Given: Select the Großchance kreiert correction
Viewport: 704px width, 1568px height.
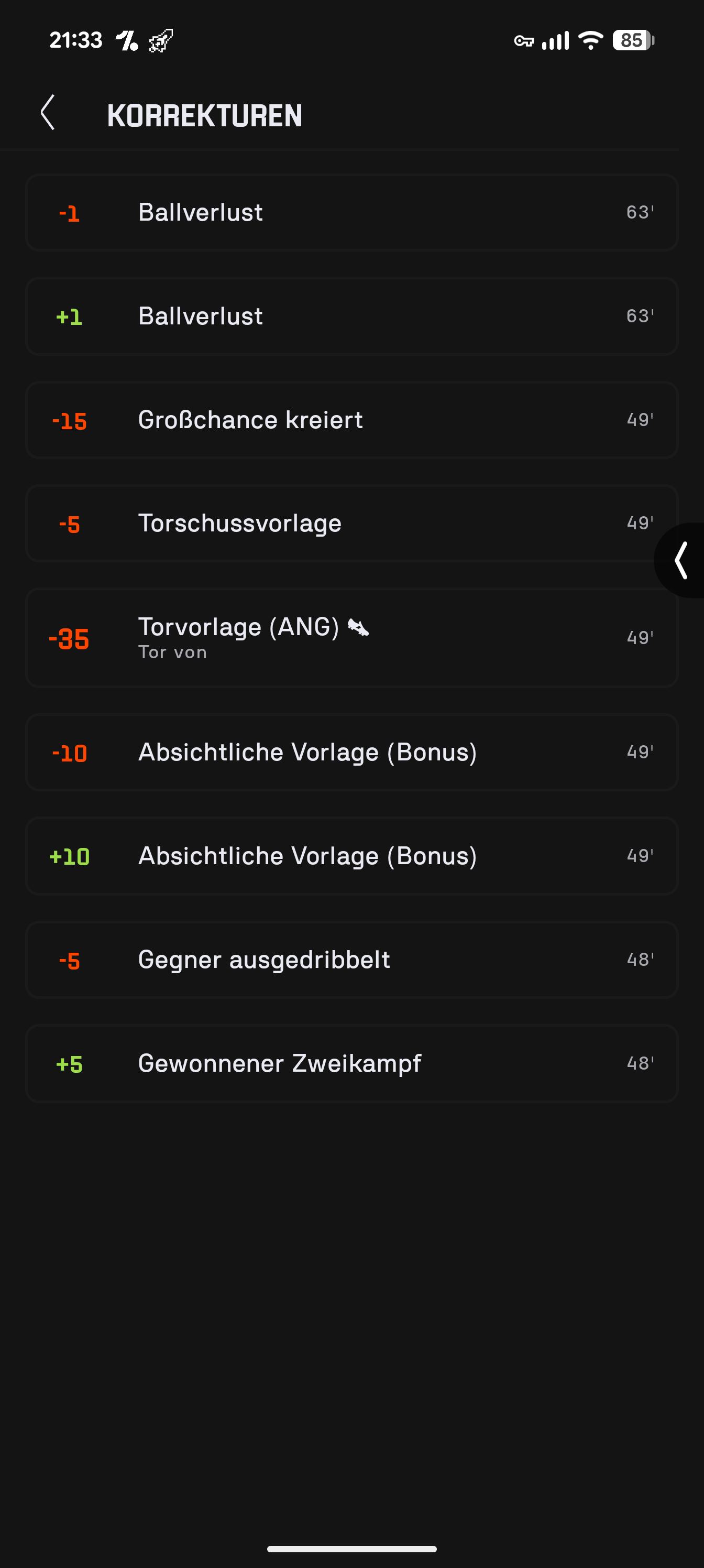Looking at the screenshot, I should (351, 420).
